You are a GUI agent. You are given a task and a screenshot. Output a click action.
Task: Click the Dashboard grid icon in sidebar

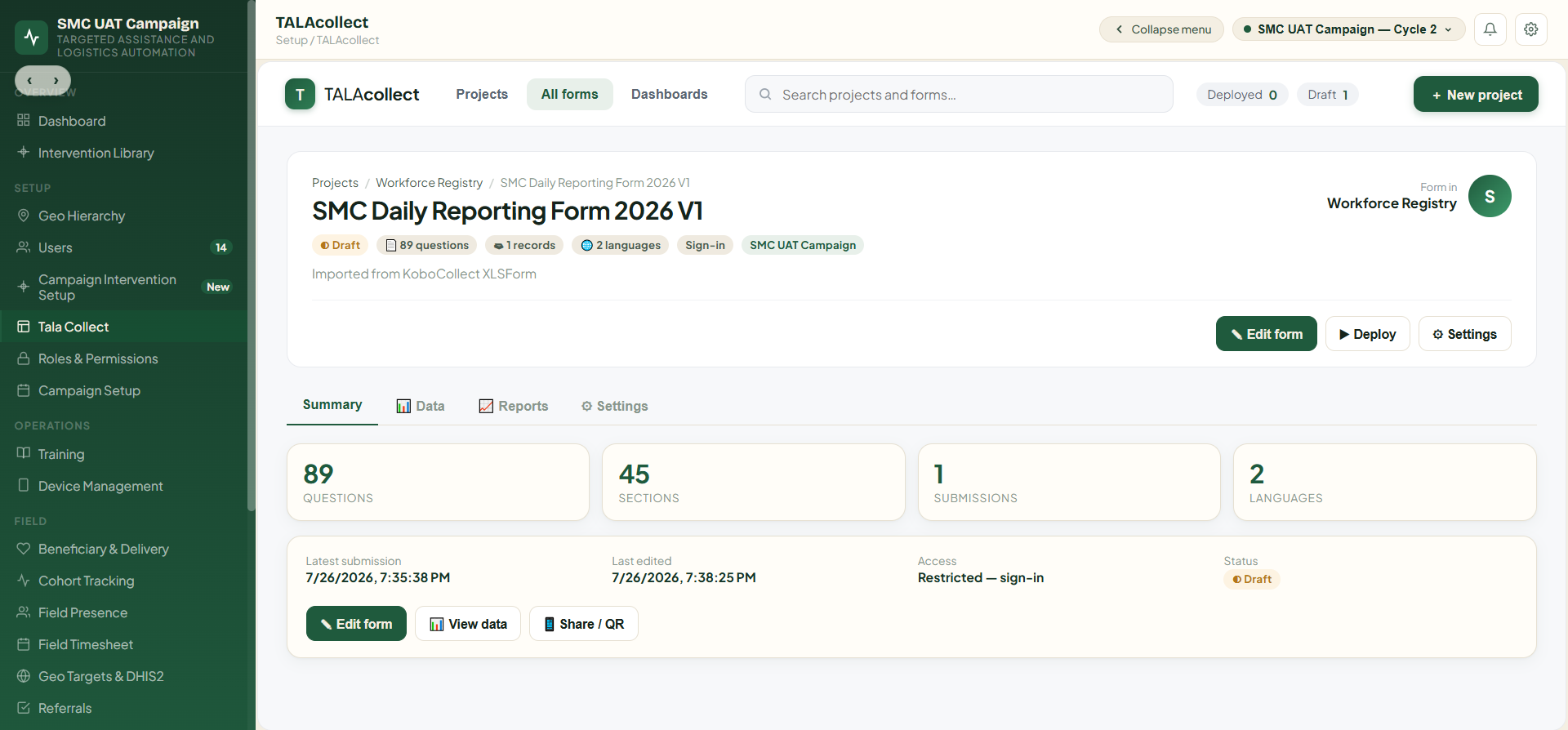coord(23,120)
